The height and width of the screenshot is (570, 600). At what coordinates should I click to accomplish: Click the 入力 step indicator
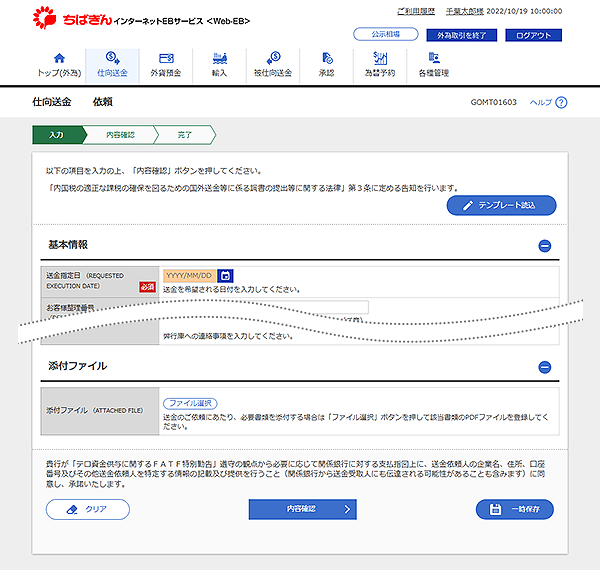[57, 135]
